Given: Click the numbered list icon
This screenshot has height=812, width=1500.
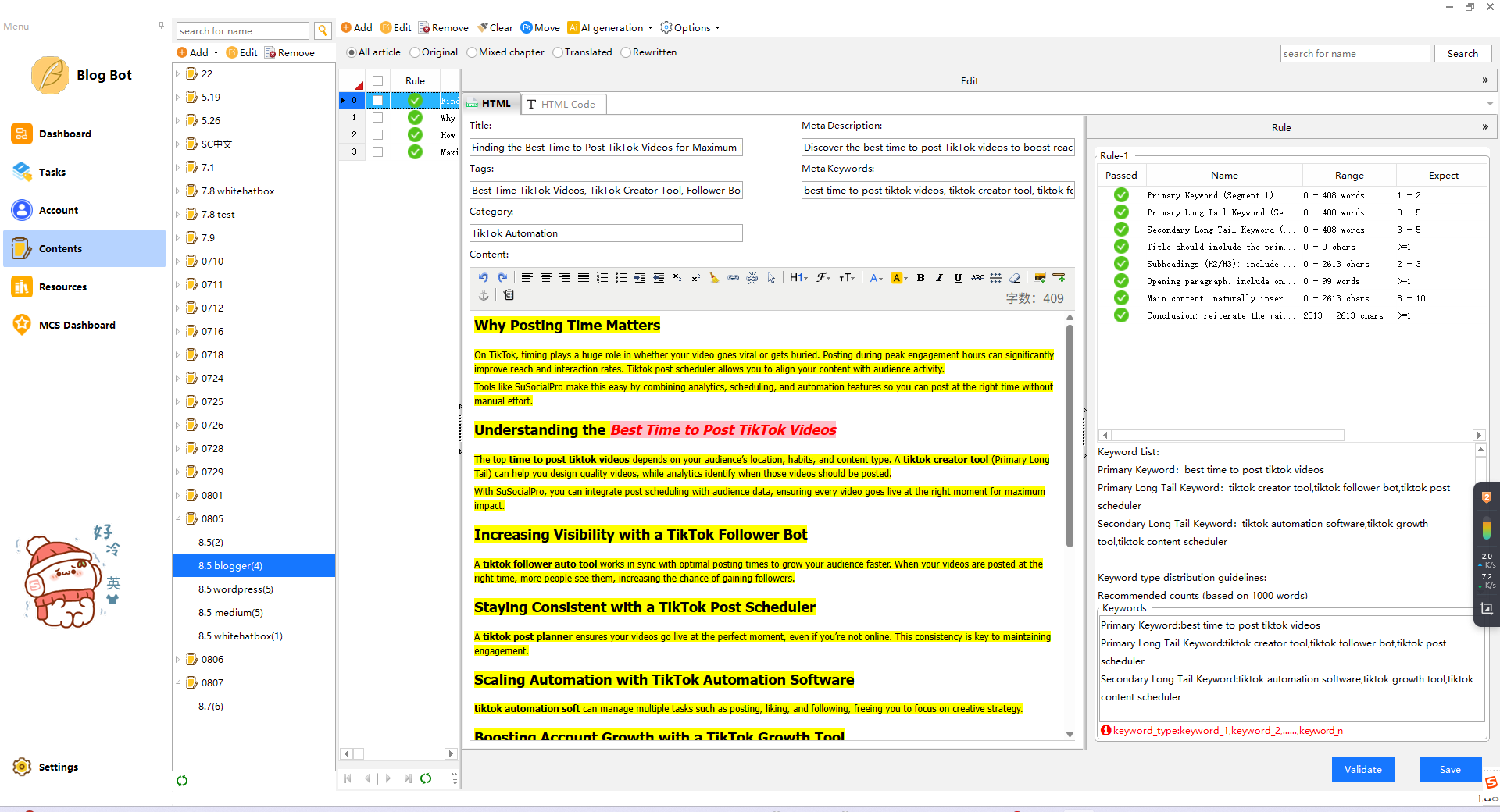Looking at the screenshot, I should click(x=602, y=278).
